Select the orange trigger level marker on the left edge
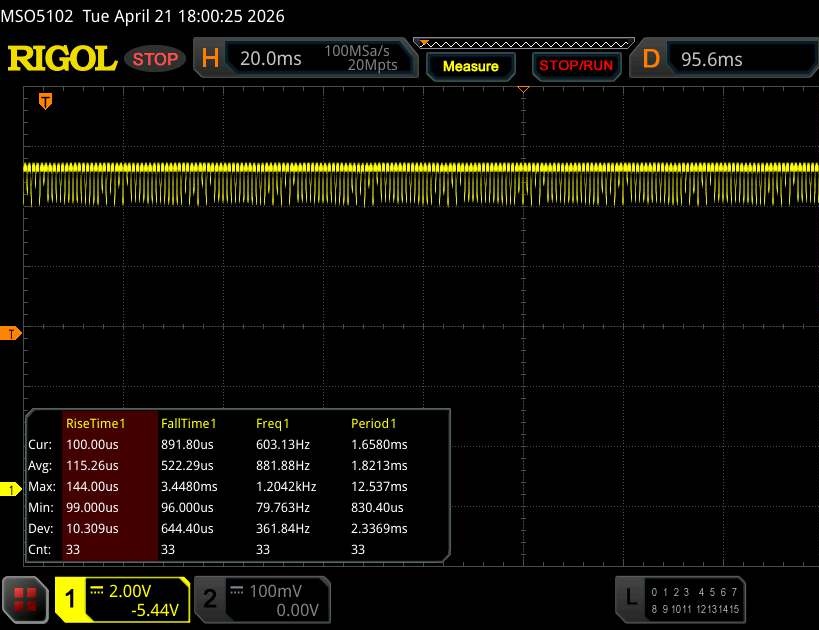Screen dimensions: 819x630 10,333
